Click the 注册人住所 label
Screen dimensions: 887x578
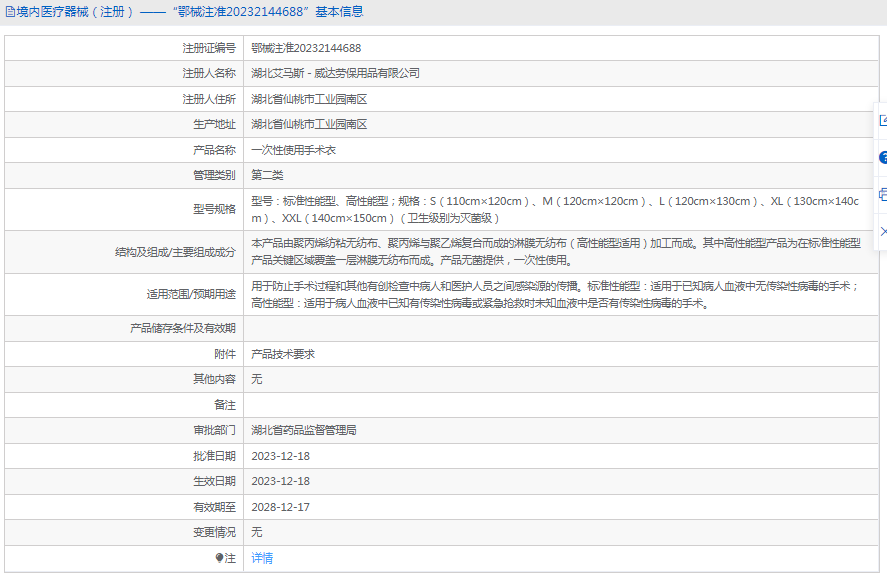(x=209, y=99)
